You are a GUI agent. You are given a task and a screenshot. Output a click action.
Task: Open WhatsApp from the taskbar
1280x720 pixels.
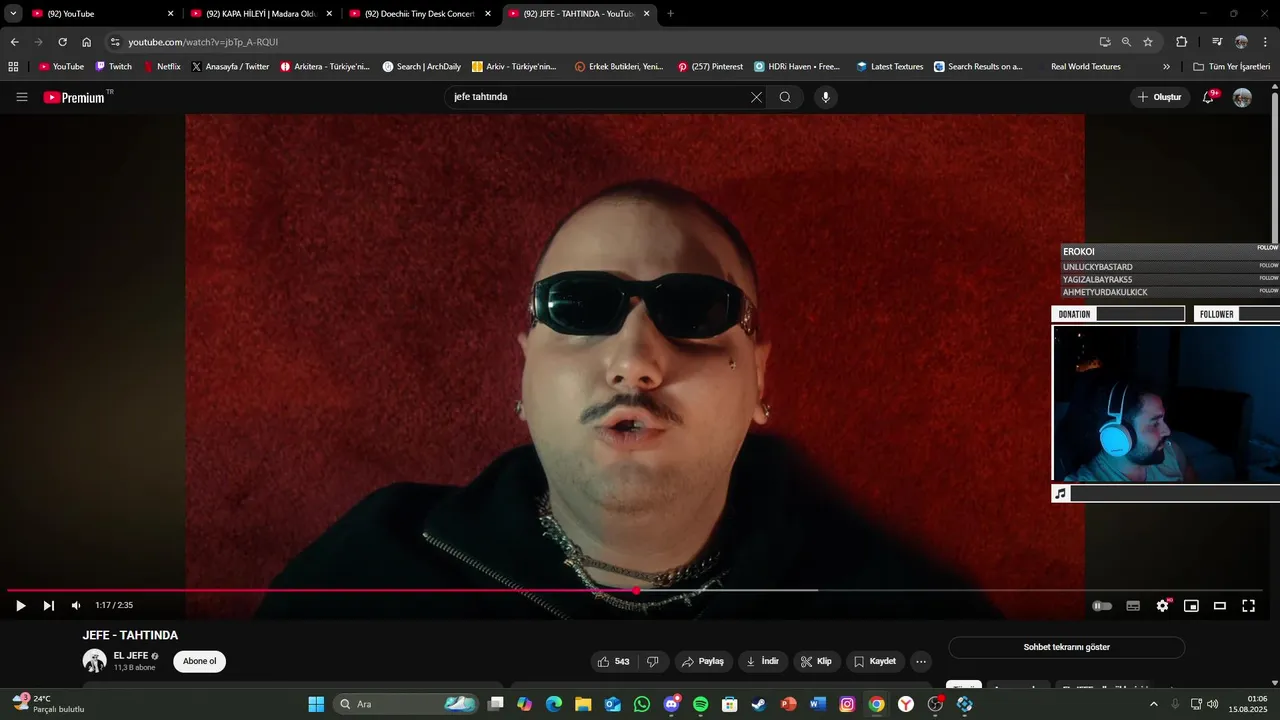pyautogui.click(x=642, y=704)
